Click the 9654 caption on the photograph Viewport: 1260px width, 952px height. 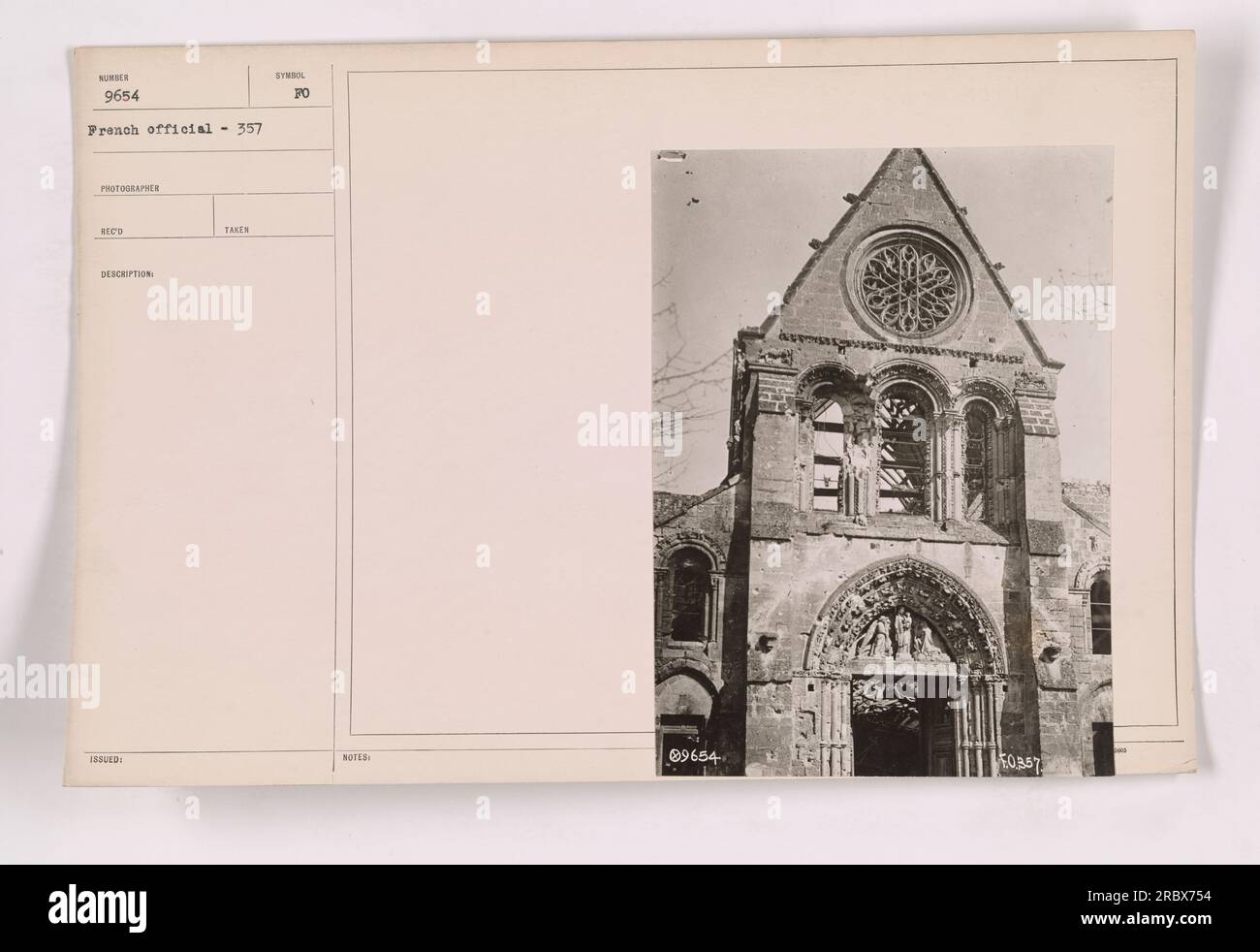coord(693,757)
